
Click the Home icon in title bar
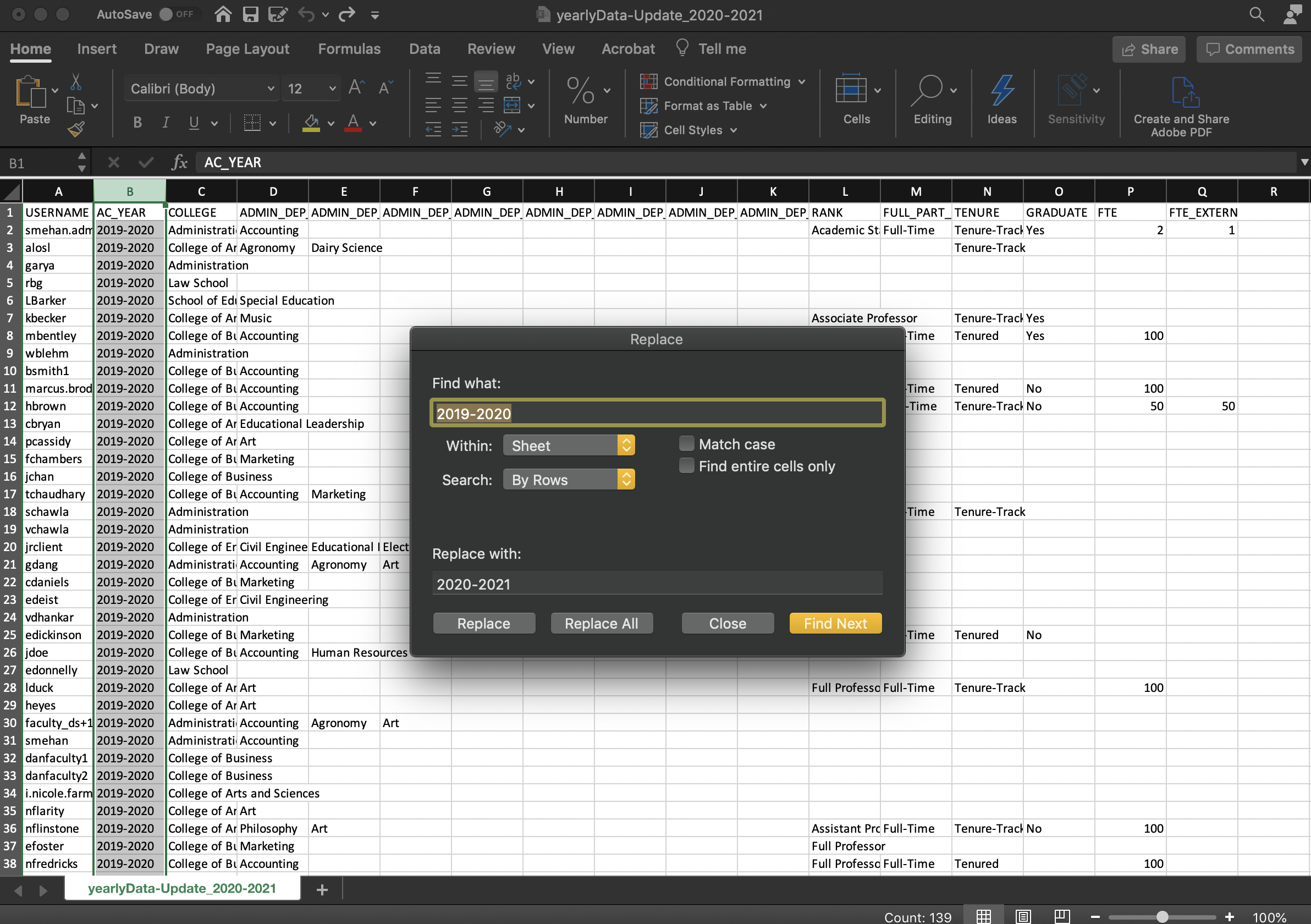click(223, 14)
